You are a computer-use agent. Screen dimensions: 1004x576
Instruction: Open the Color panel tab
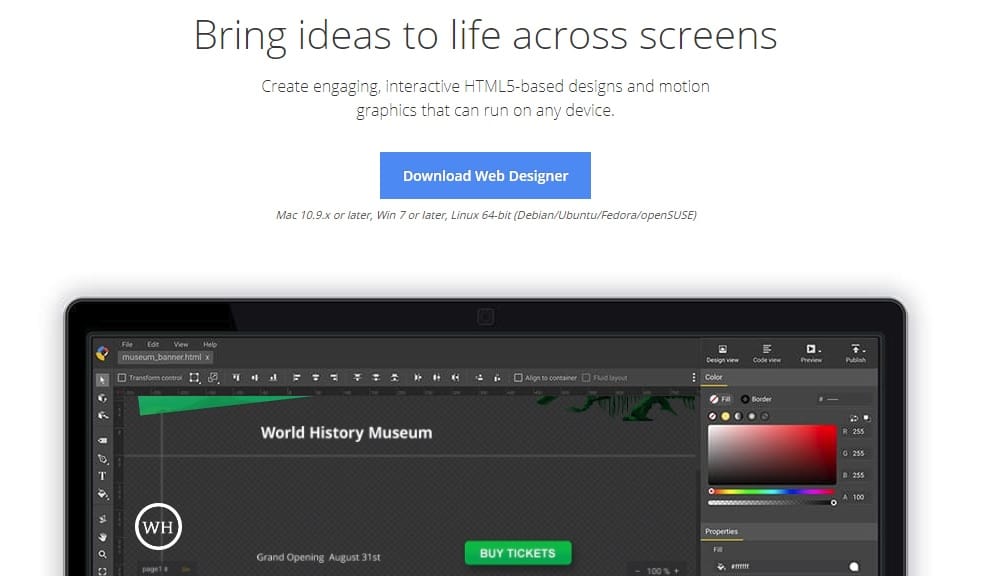point(714,378)
